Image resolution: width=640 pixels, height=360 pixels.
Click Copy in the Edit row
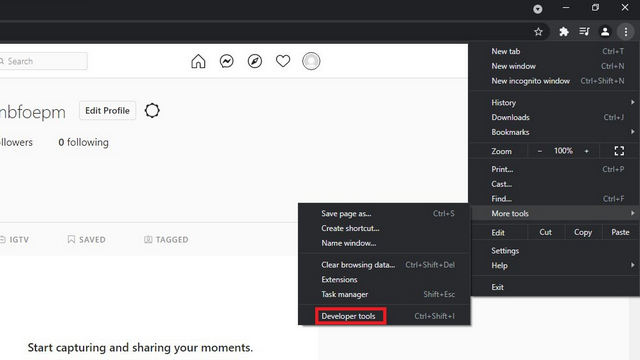point(583,232)
